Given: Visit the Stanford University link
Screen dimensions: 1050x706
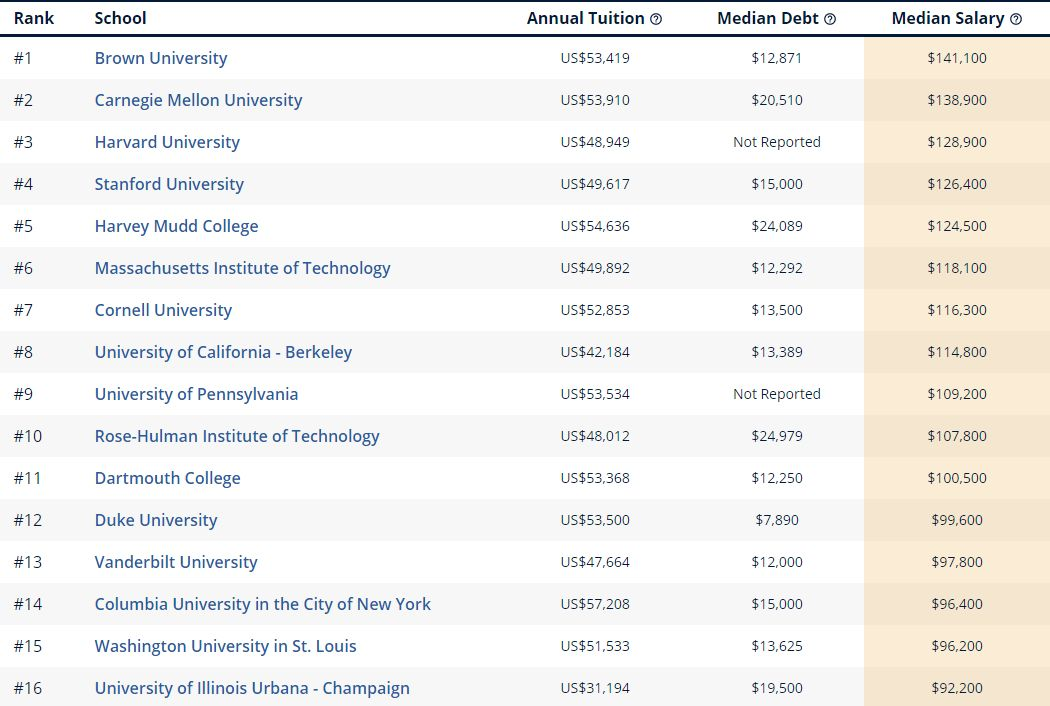Looking at the screenshot, I should click(169, 184).
